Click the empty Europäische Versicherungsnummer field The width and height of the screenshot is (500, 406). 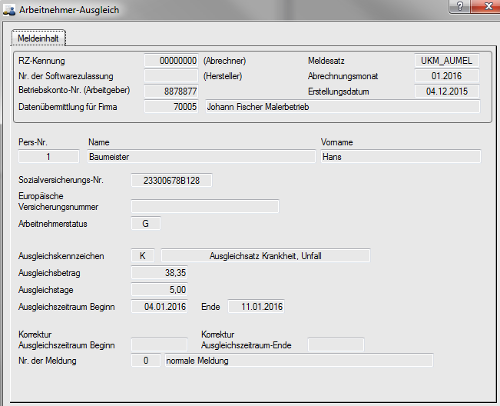[205, 206]
